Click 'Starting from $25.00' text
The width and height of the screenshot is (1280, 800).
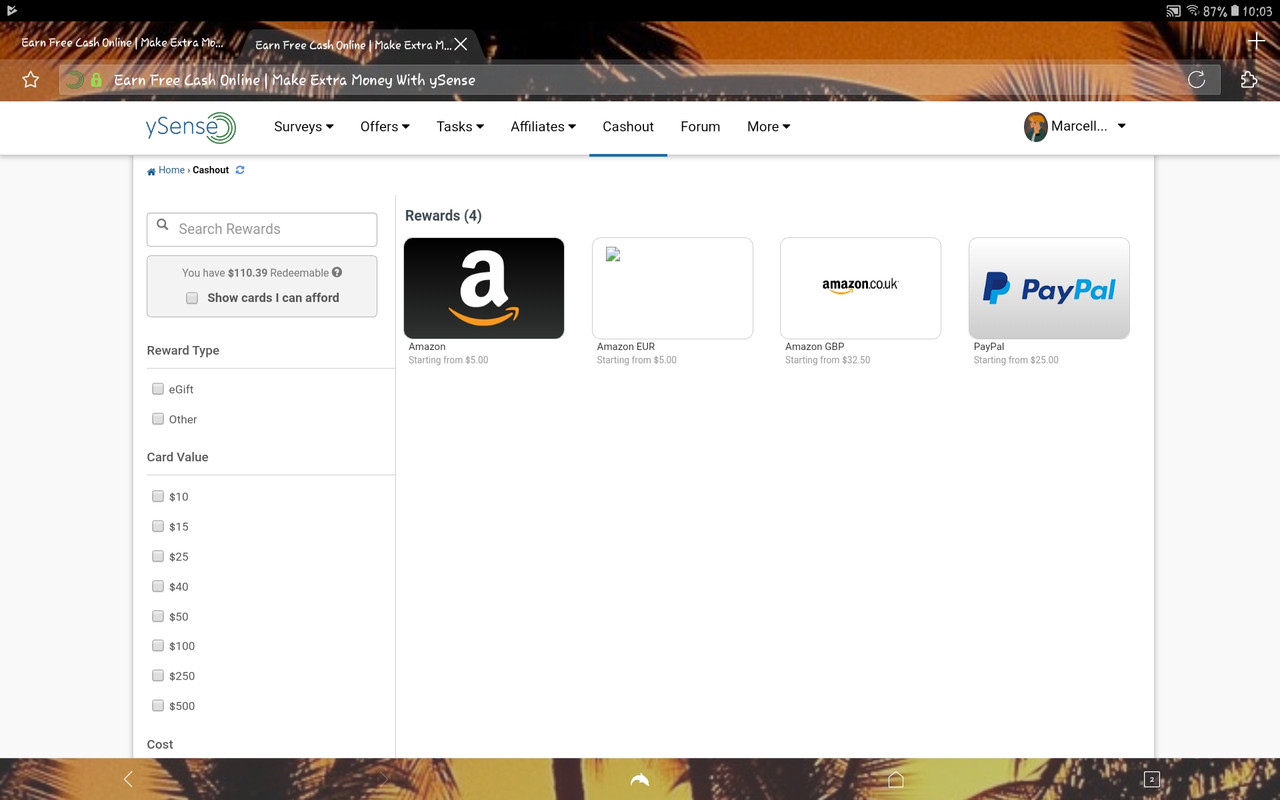[x=1016, y=360]
